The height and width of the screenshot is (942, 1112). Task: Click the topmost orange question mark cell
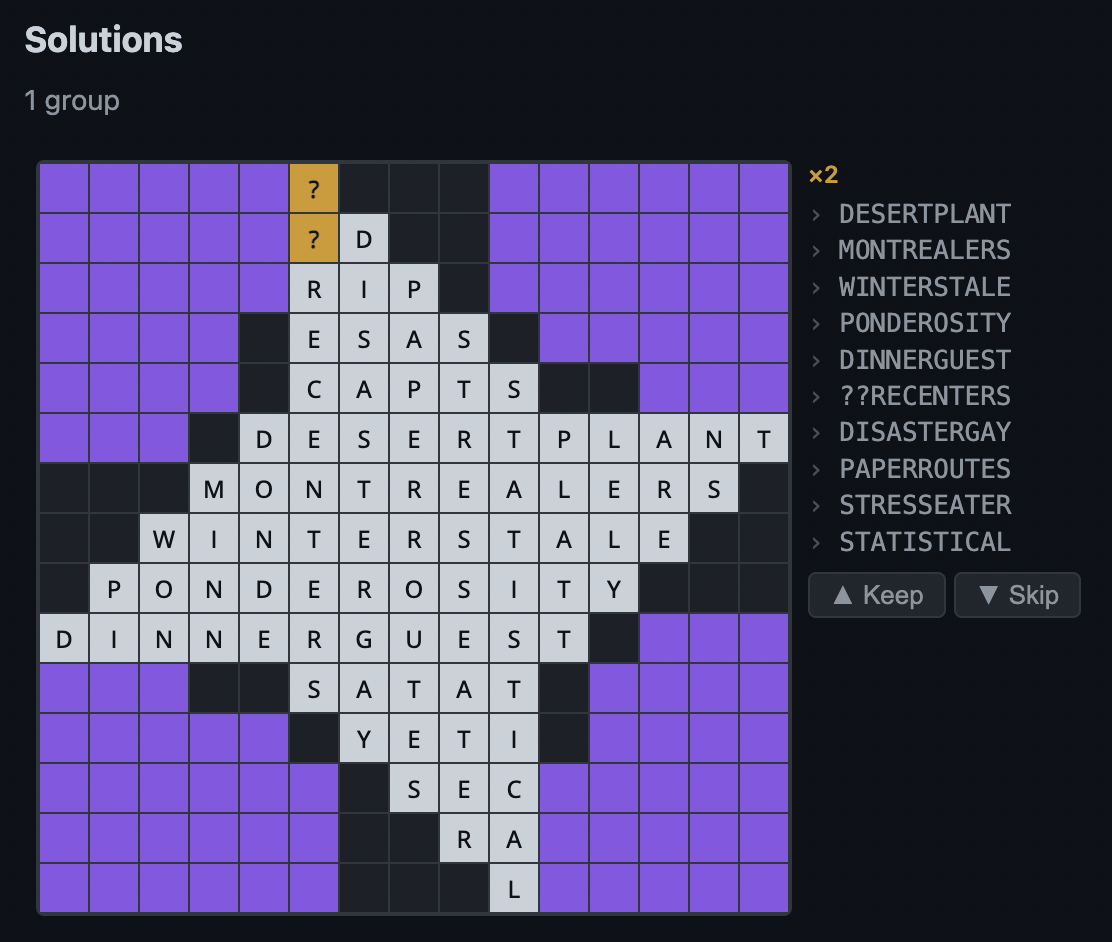pos(314,188)
